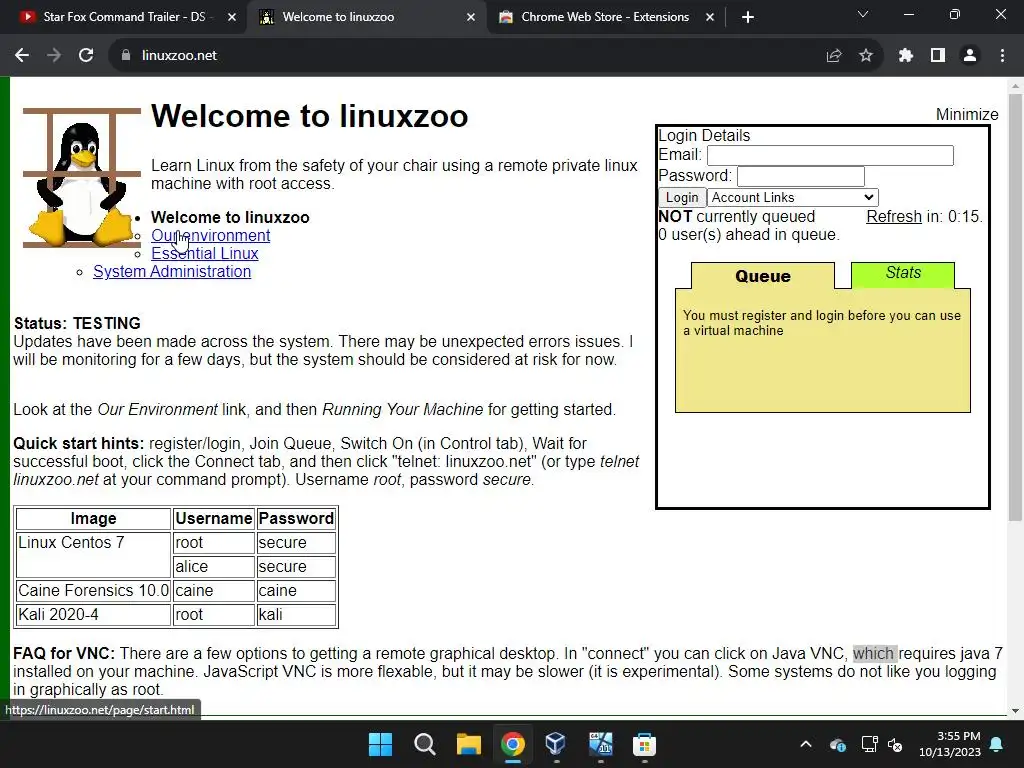
Task: Click the 'Kali 2020-4' cell
Action: point(93,615)
